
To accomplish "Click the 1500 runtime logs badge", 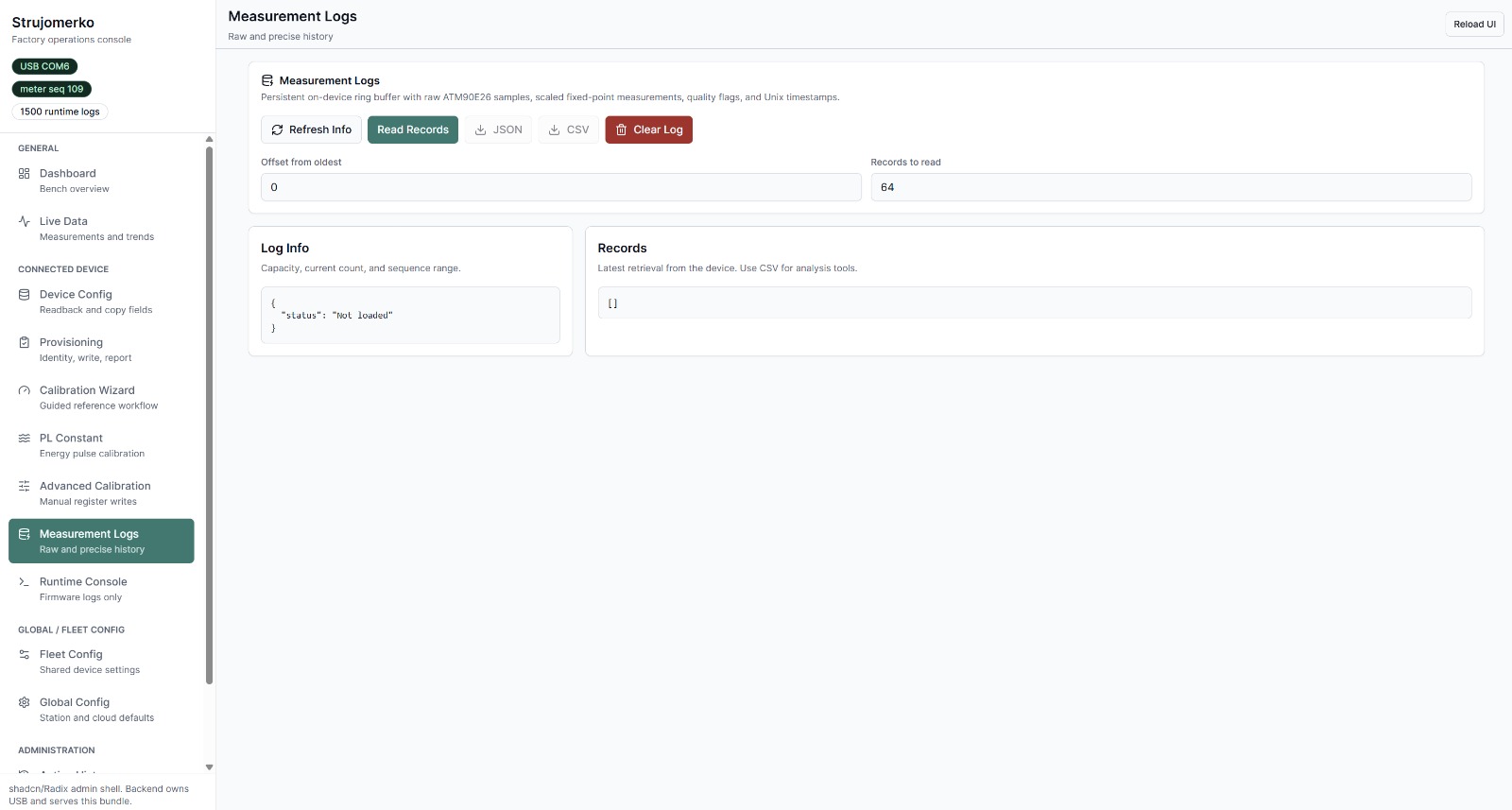I will pos(60,112).
